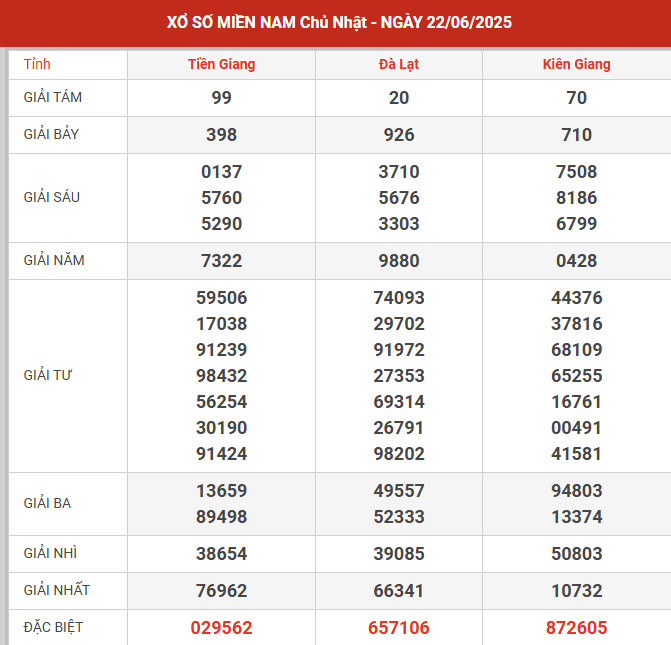Viewport: 671px width, 645px height.
Task: Click Đà Lạt number 98202
Action: click(x=399, y=454)
